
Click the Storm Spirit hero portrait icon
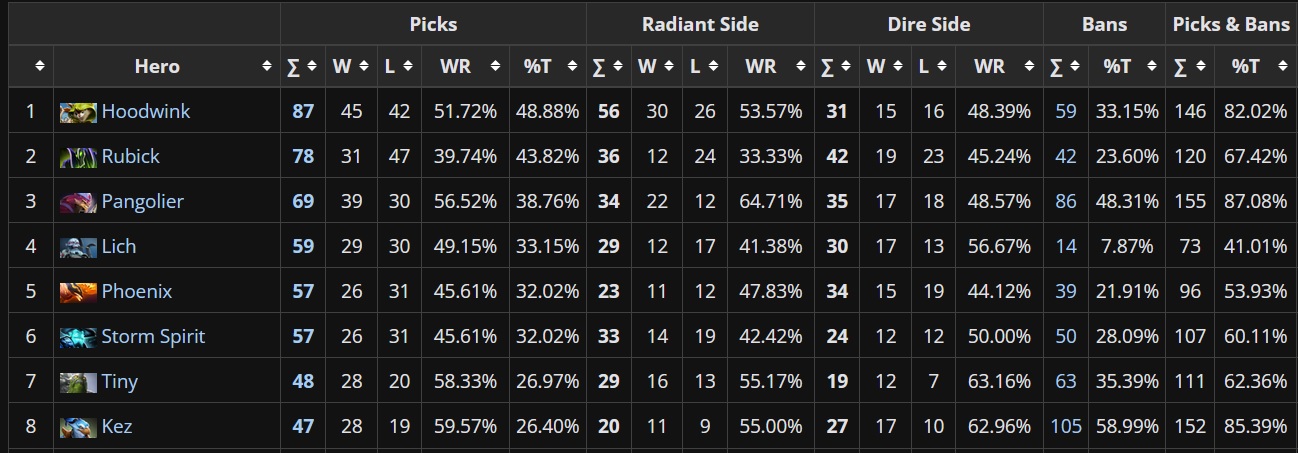click(78, 336)
